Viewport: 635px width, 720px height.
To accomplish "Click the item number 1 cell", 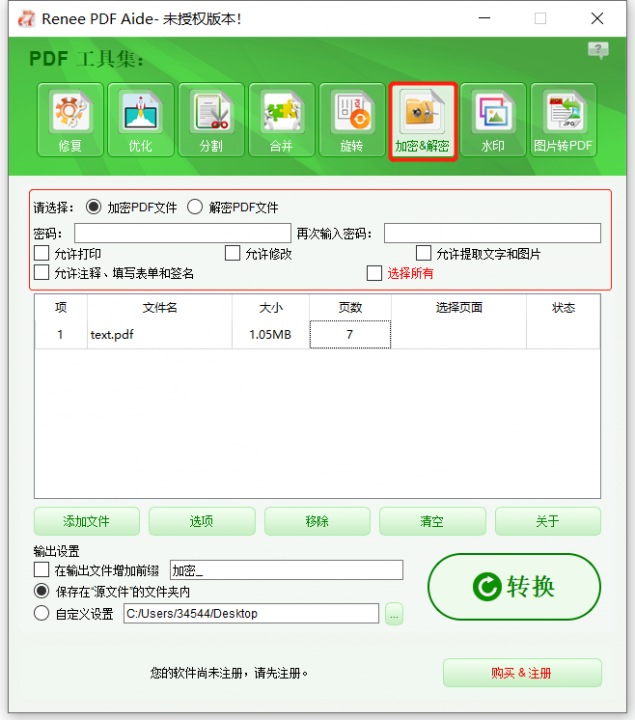I will point(61,334).
